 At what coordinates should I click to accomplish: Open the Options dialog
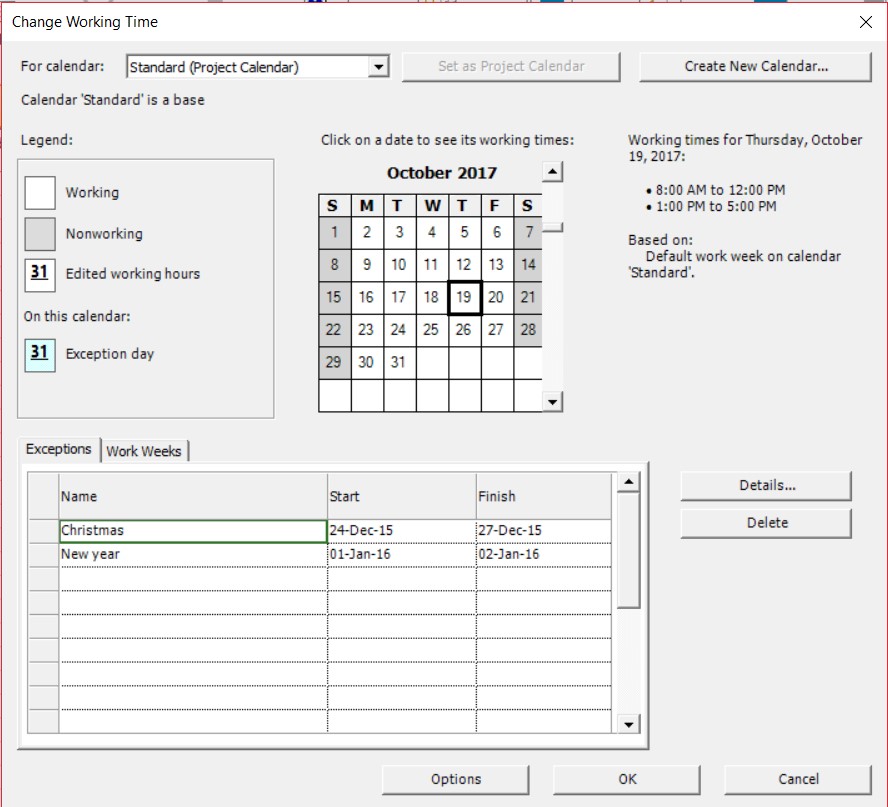pyautogui.click(x=456, y=780)
